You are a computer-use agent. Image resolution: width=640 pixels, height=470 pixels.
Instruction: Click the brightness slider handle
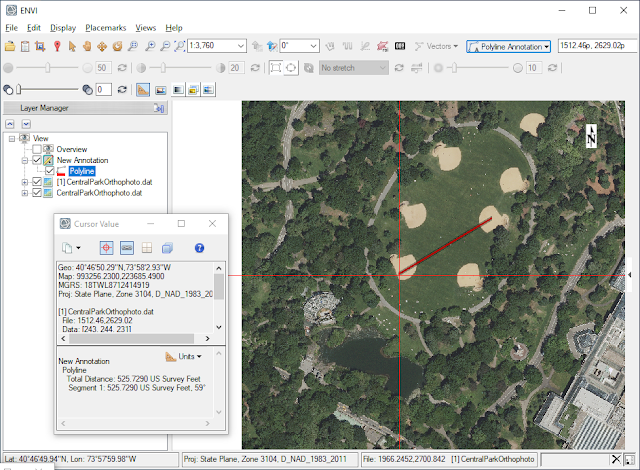tap(48, 68)
